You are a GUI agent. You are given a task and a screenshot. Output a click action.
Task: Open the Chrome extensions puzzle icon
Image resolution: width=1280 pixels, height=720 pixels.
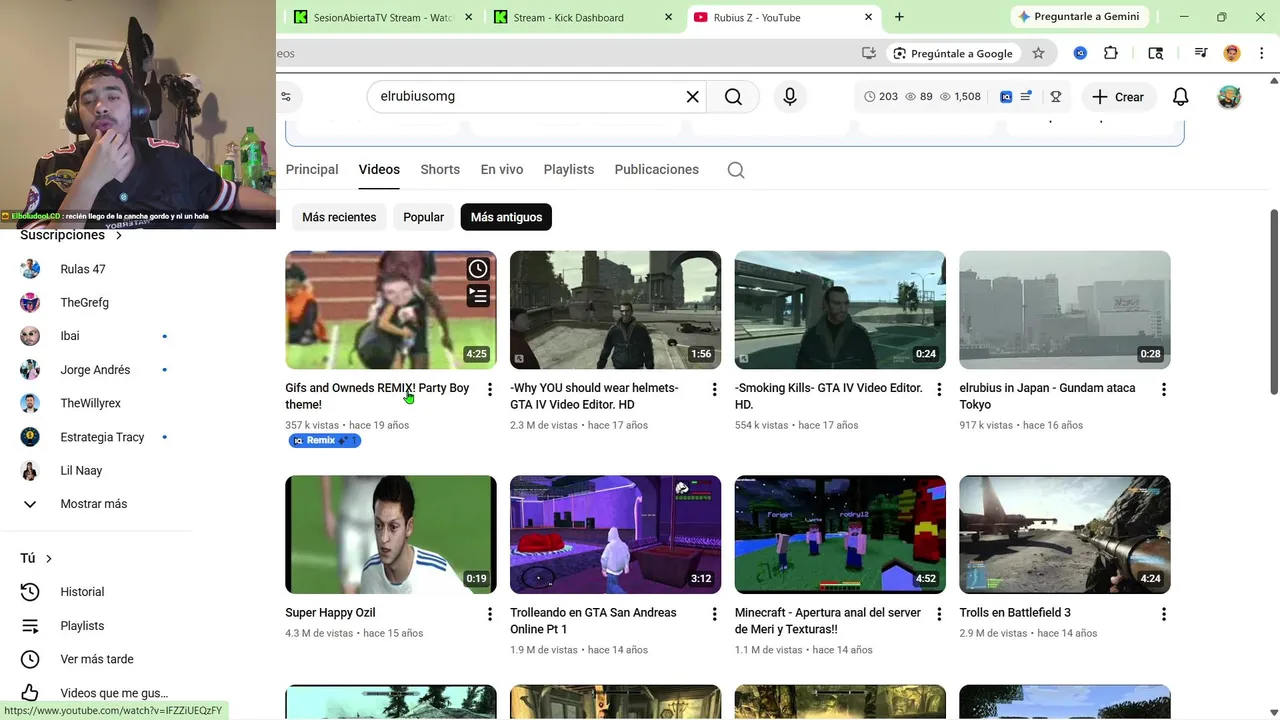coord(1110,53)
